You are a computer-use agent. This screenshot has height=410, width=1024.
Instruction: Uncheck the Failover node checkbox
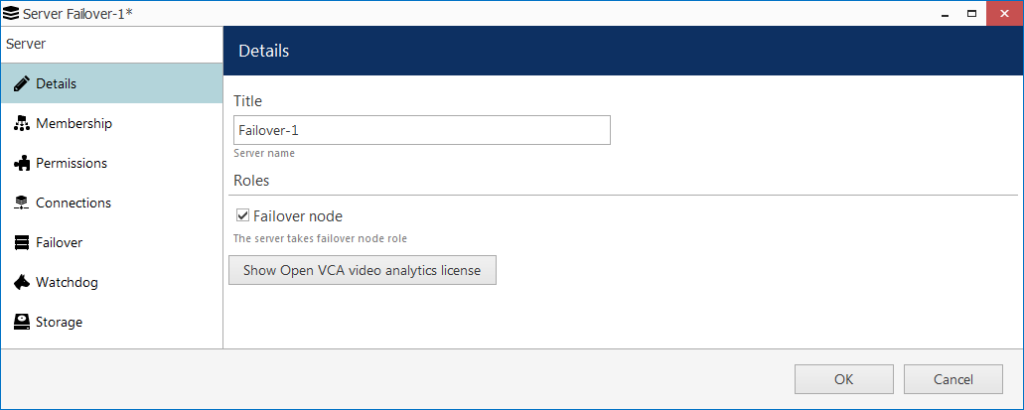(x=242, y=215)
